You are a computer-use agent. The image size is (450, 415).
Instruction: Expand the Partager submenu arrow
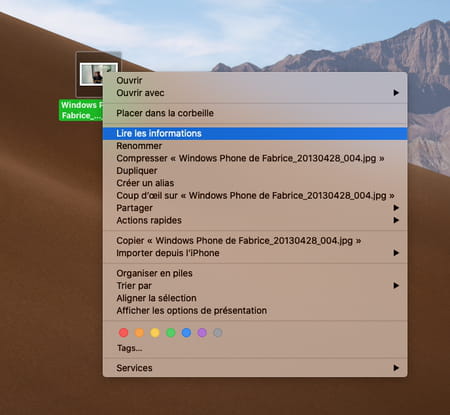[x=396, y=208]
